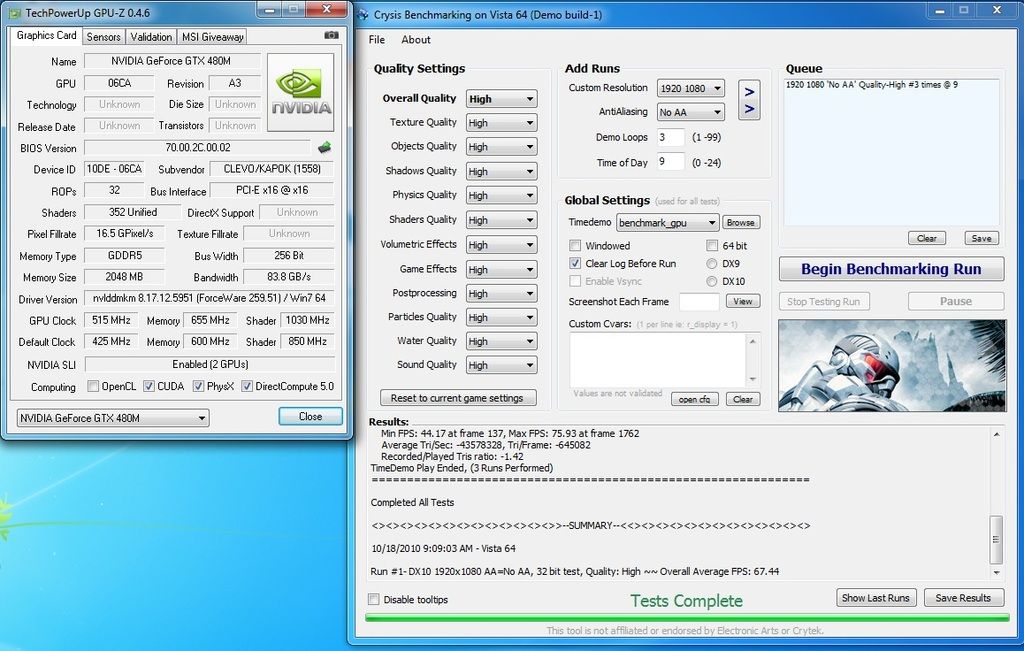Click the Save Results button
This screenshot has height=651, width=1024.
(963, 597)
